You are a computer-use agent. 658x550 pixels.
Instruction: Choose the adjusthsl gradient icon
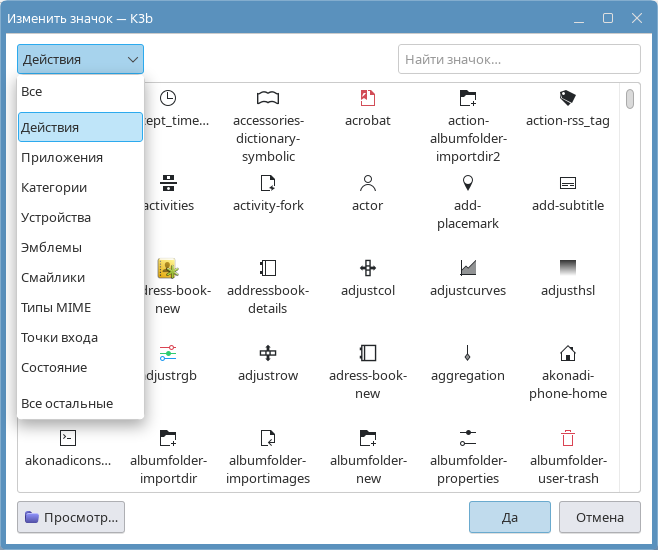[567, 268]
